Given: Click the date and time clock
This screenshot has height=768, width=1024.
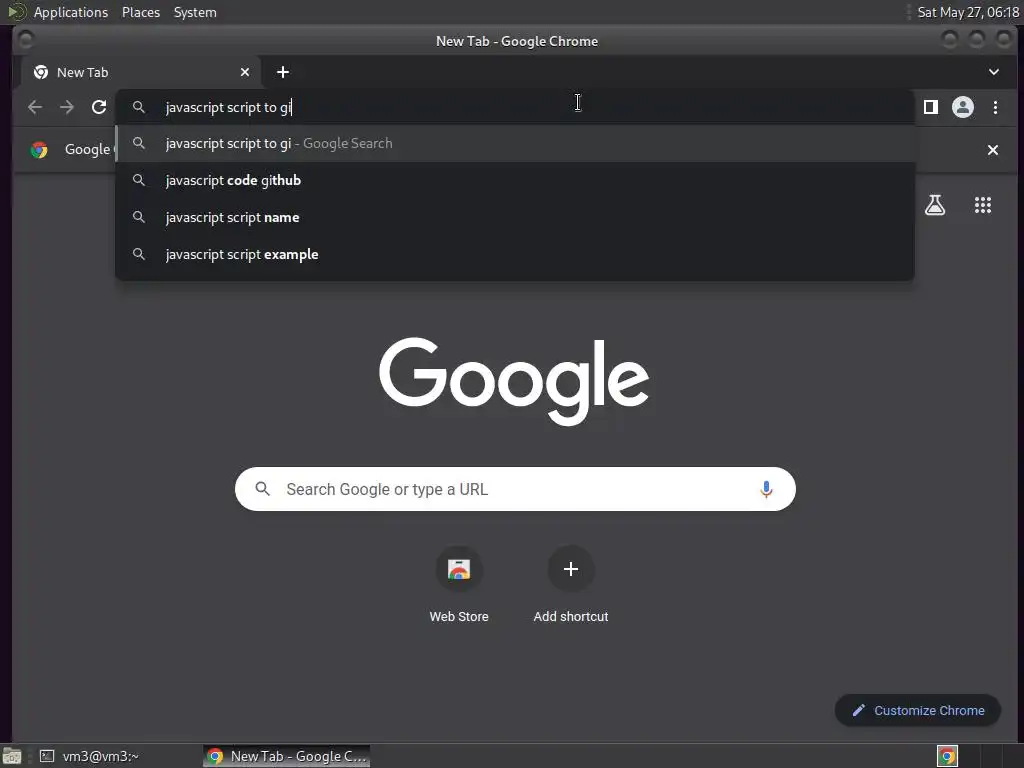Looking at the screenshot, I should click(968, 12).
